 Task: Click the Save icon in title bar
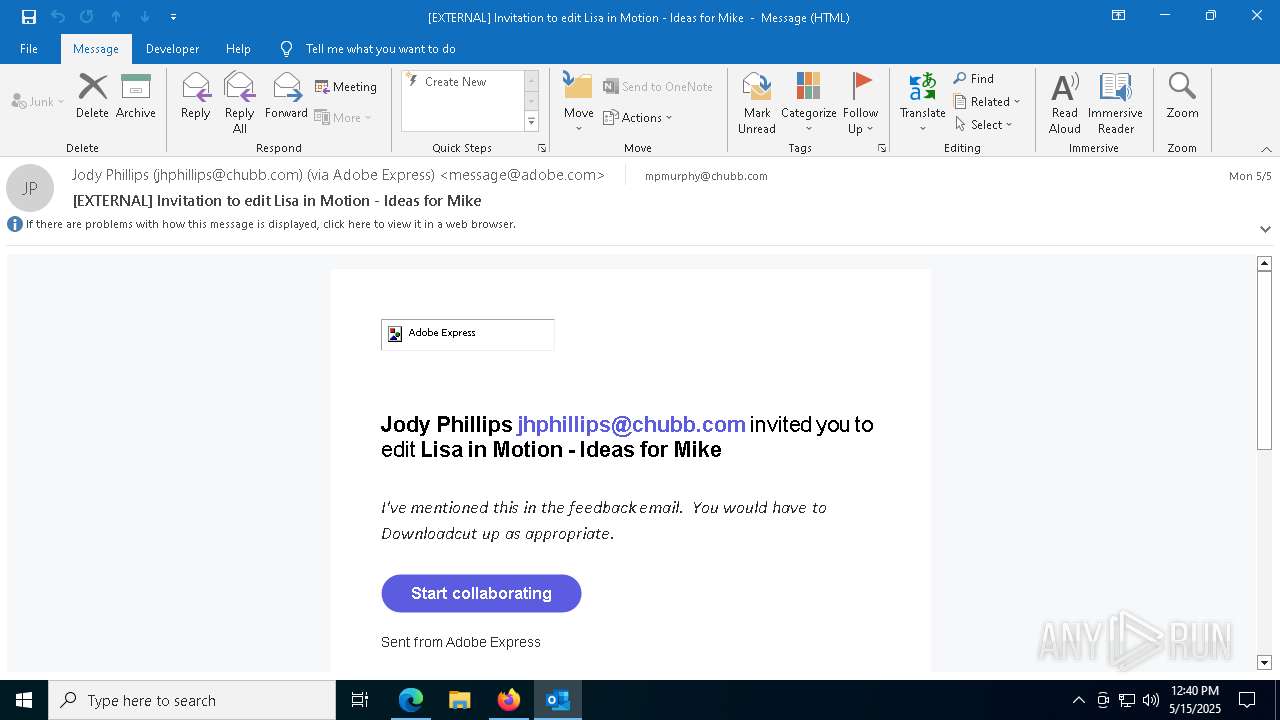tap(29, 17)
